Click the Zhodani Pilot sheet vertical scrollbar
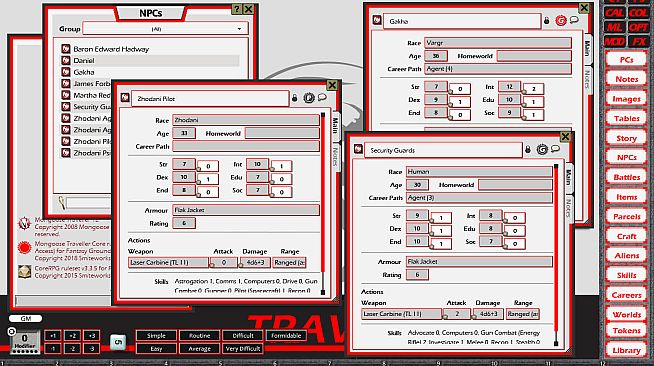The image size is (654, 366). coord(323,203)
